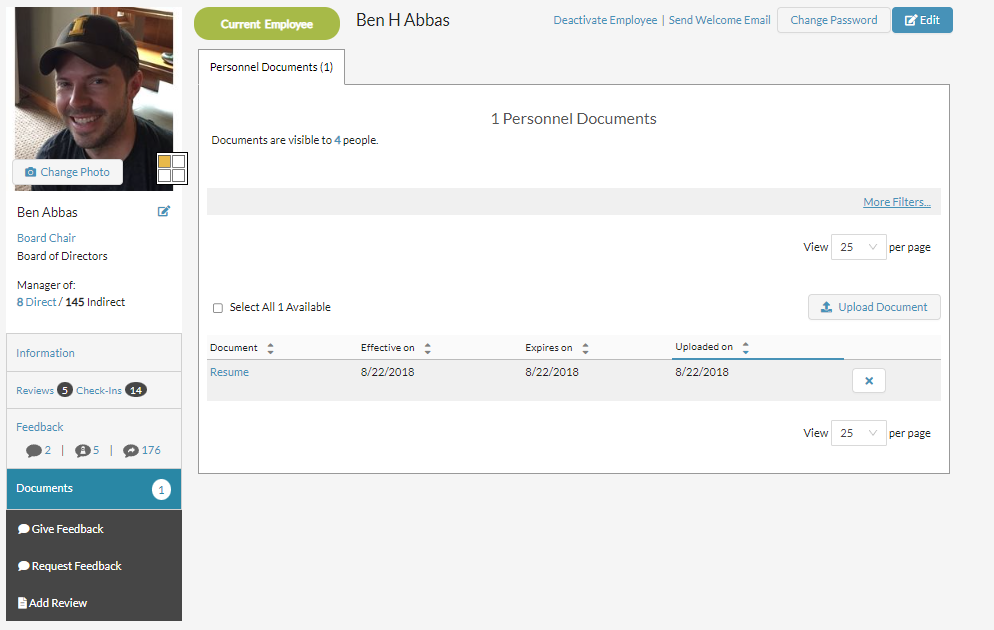Click the person bubble feedback icon with 5
994x630 pixels.
pos(83,451)
